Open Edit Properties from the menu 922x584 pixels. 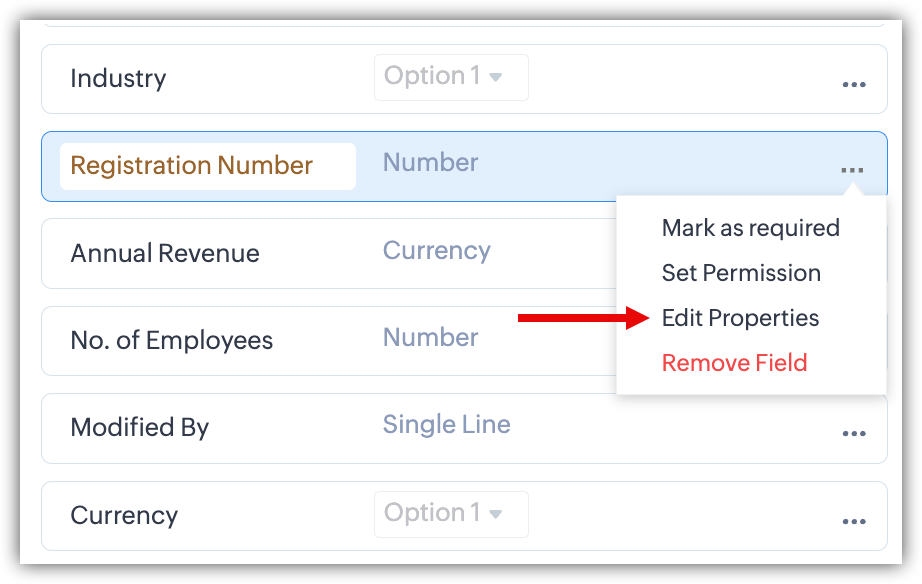tap(740, 318)
